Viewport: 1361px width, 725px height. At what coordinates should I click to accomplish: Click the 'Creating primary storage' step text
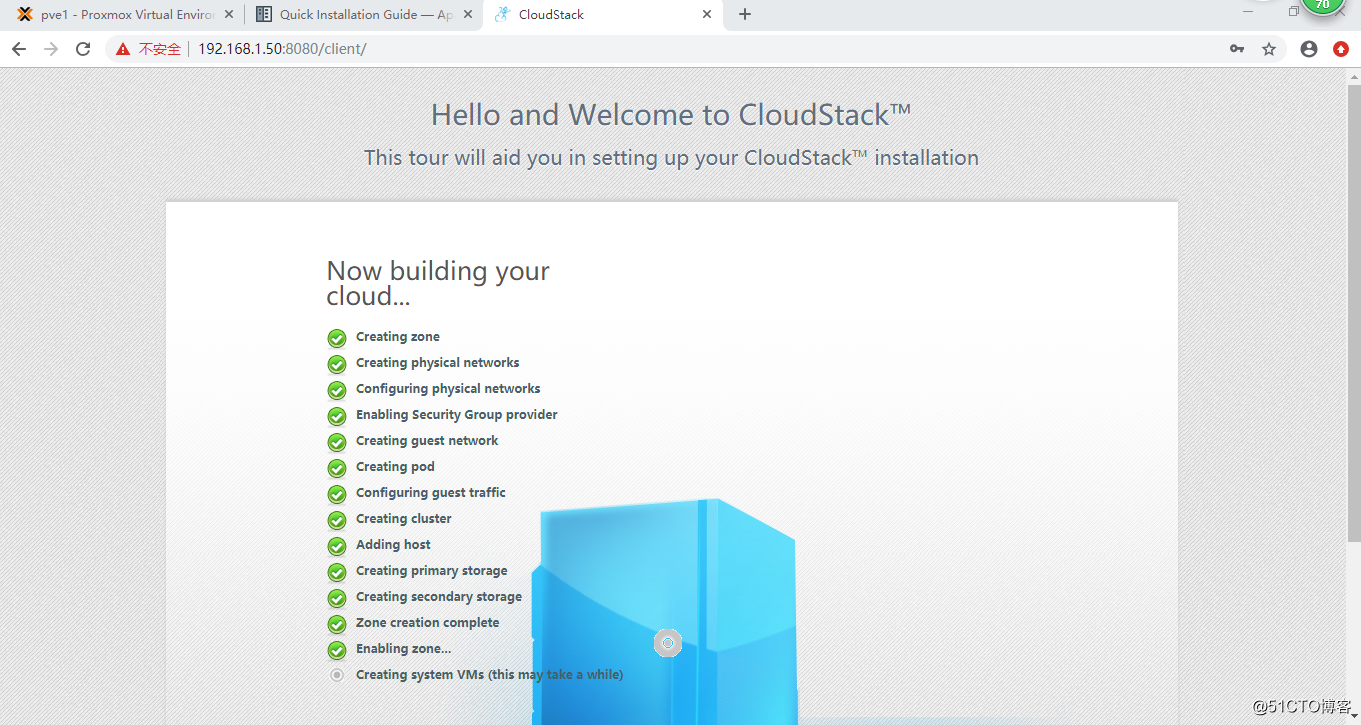click(432, 571)
